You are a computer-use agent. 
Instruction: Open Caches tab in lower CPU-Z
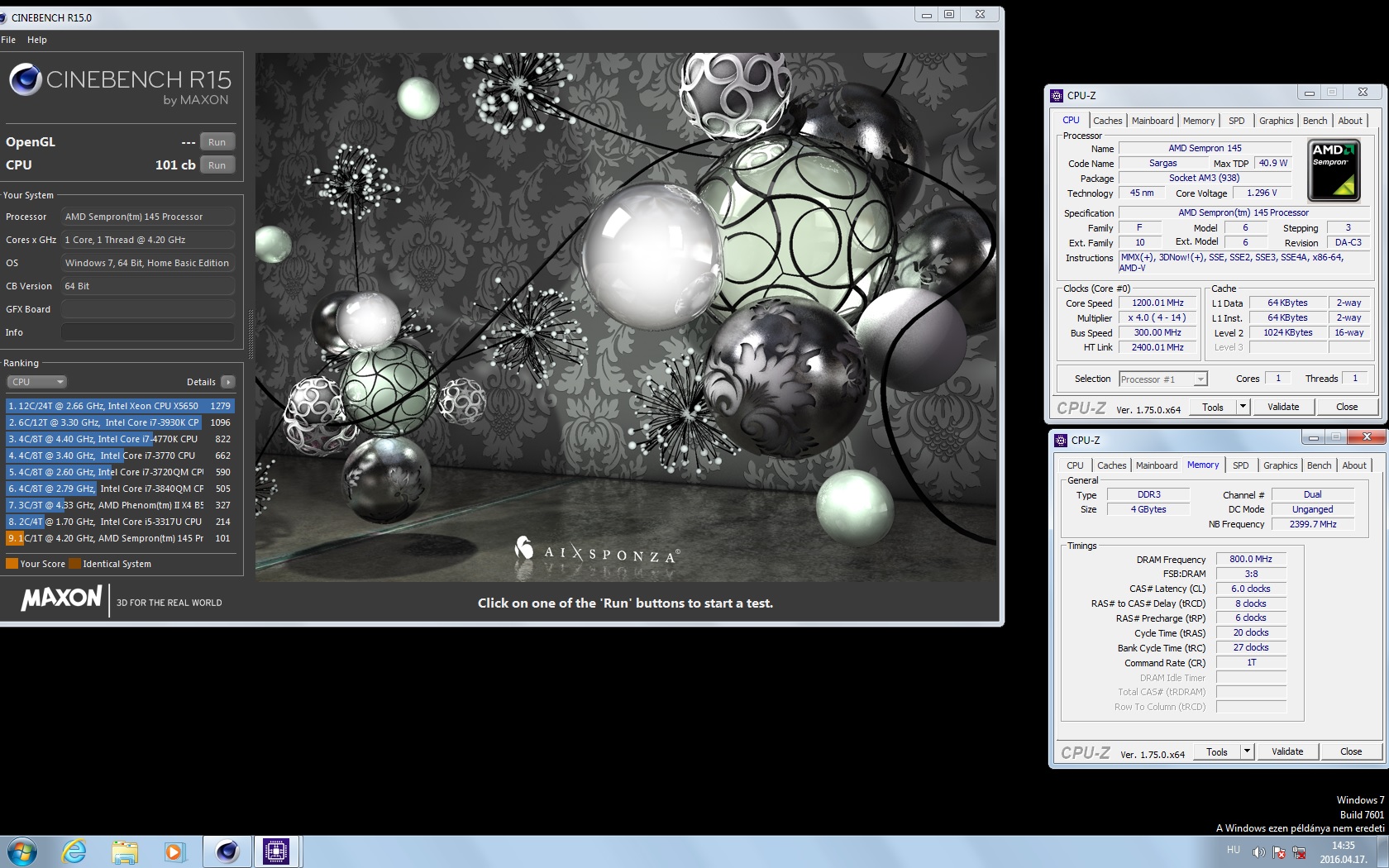[1111, 465]
